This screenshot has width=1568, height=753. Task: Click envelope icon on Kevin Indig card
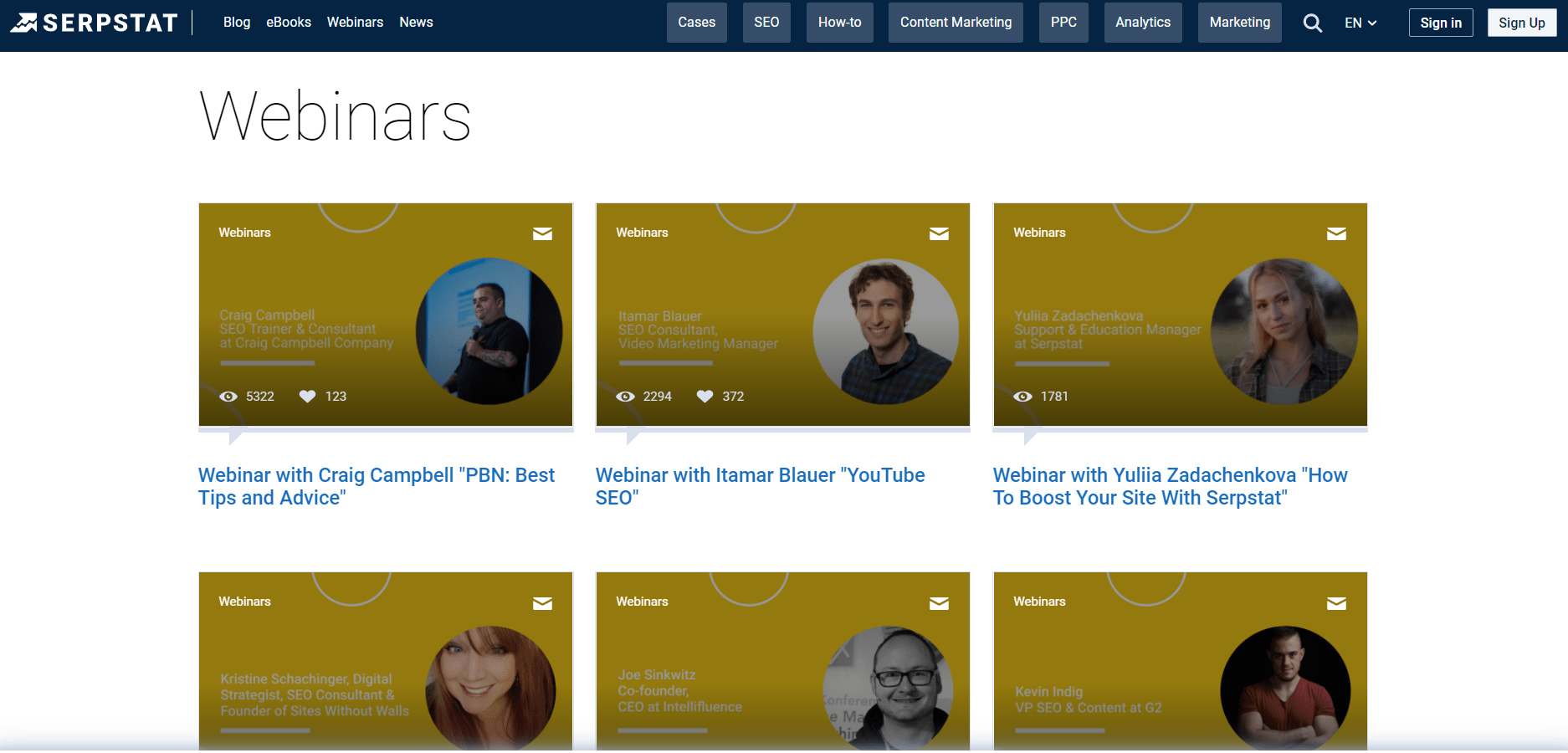click(1336, 603)
